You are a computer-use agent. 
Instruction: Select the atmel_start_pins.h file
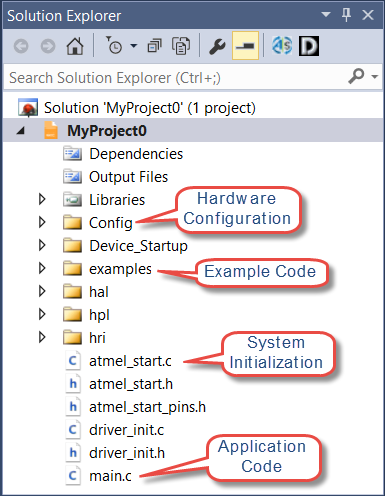147,407
